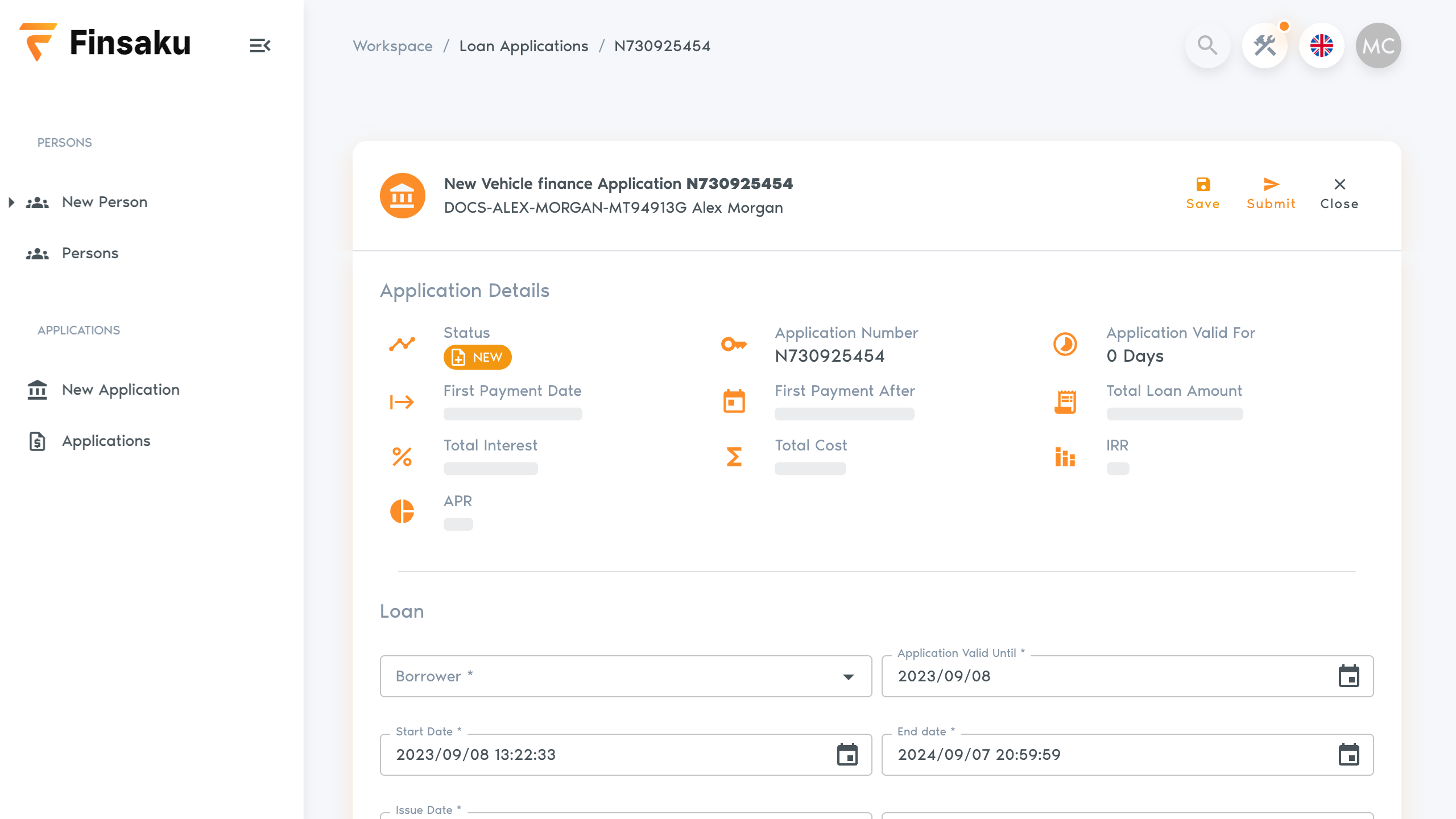
Task: Click the First Payment Date arrow icon
Action: 402,402
